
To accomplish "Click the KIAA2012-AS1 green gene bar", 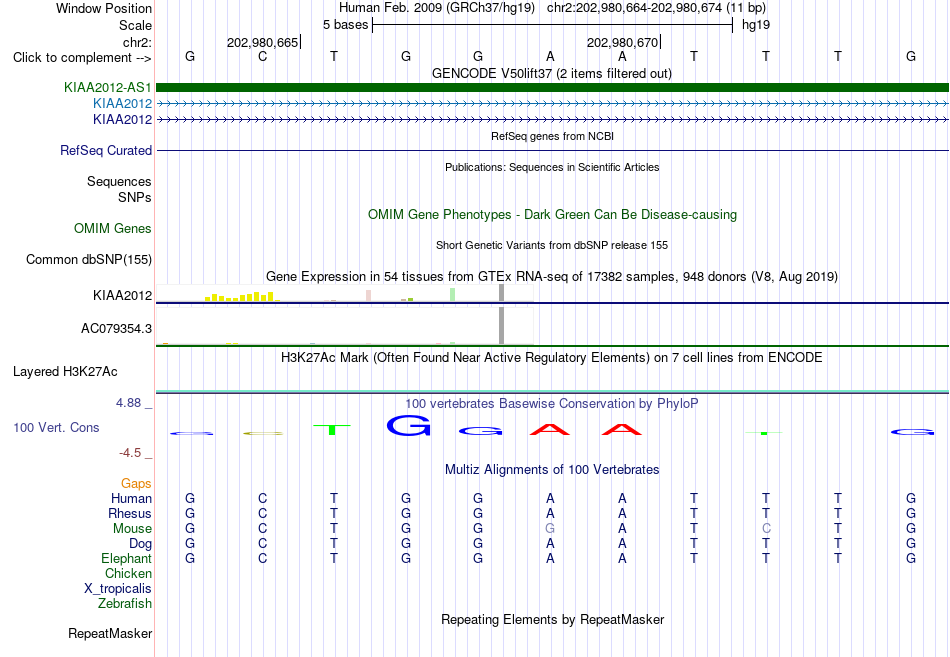I will [x=552, y=87].
